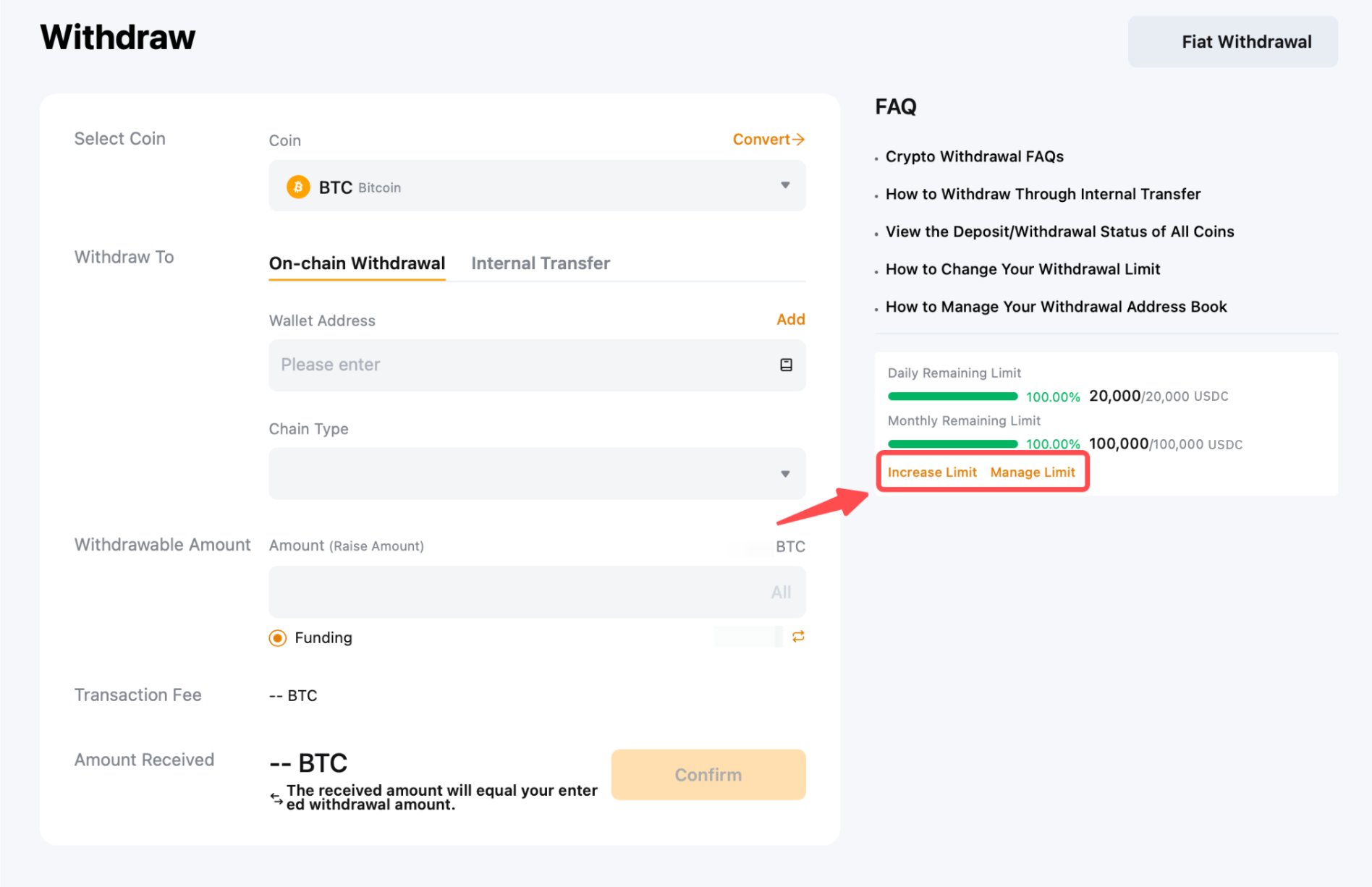This screenshot has height=887, width=1372.
Task: Click the swap icon beside Funding balance
Action: pyautogui.click(x=798, y=637)
